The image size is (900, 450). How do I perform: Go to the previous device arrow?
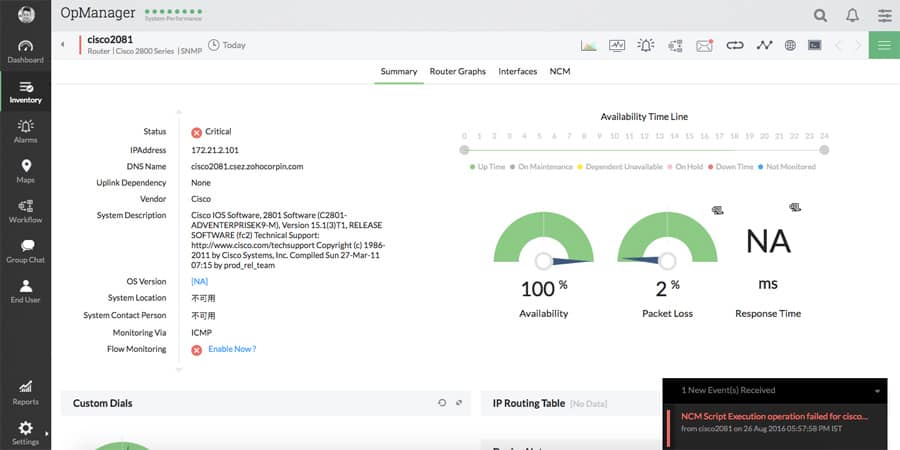point(838,45)
